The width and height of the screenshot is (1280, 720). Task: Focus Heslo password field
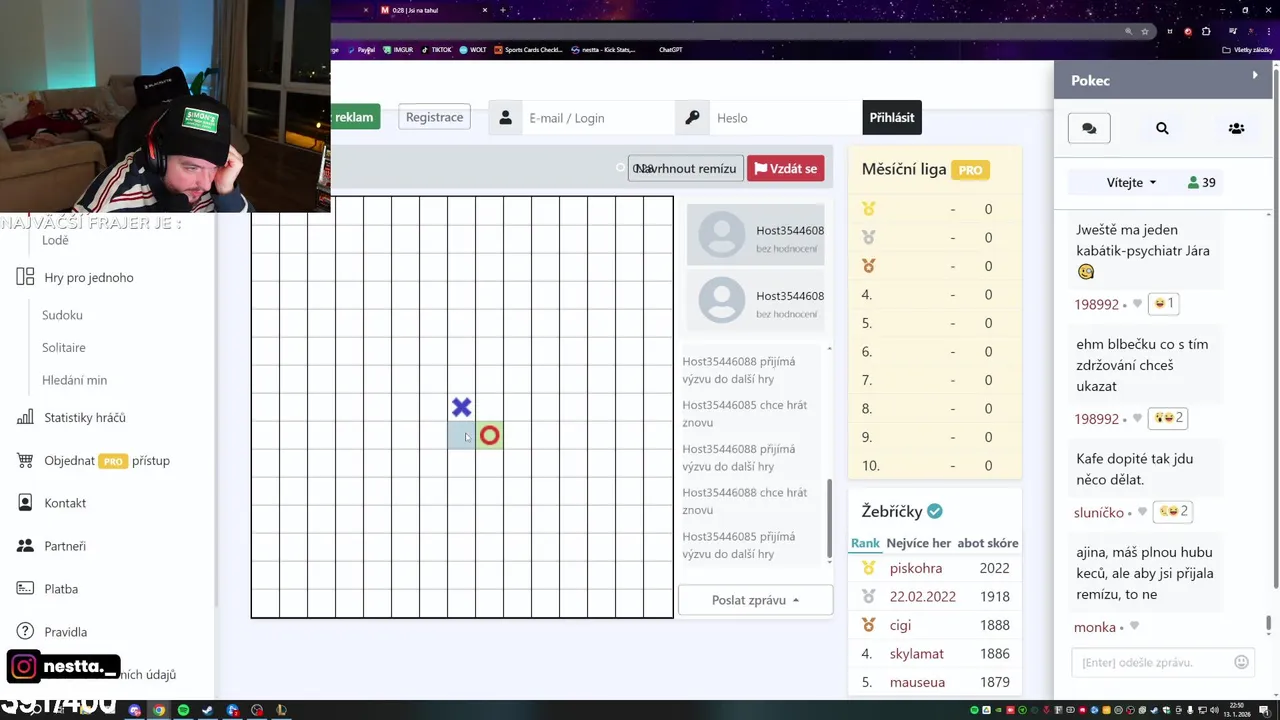(784, 118)
